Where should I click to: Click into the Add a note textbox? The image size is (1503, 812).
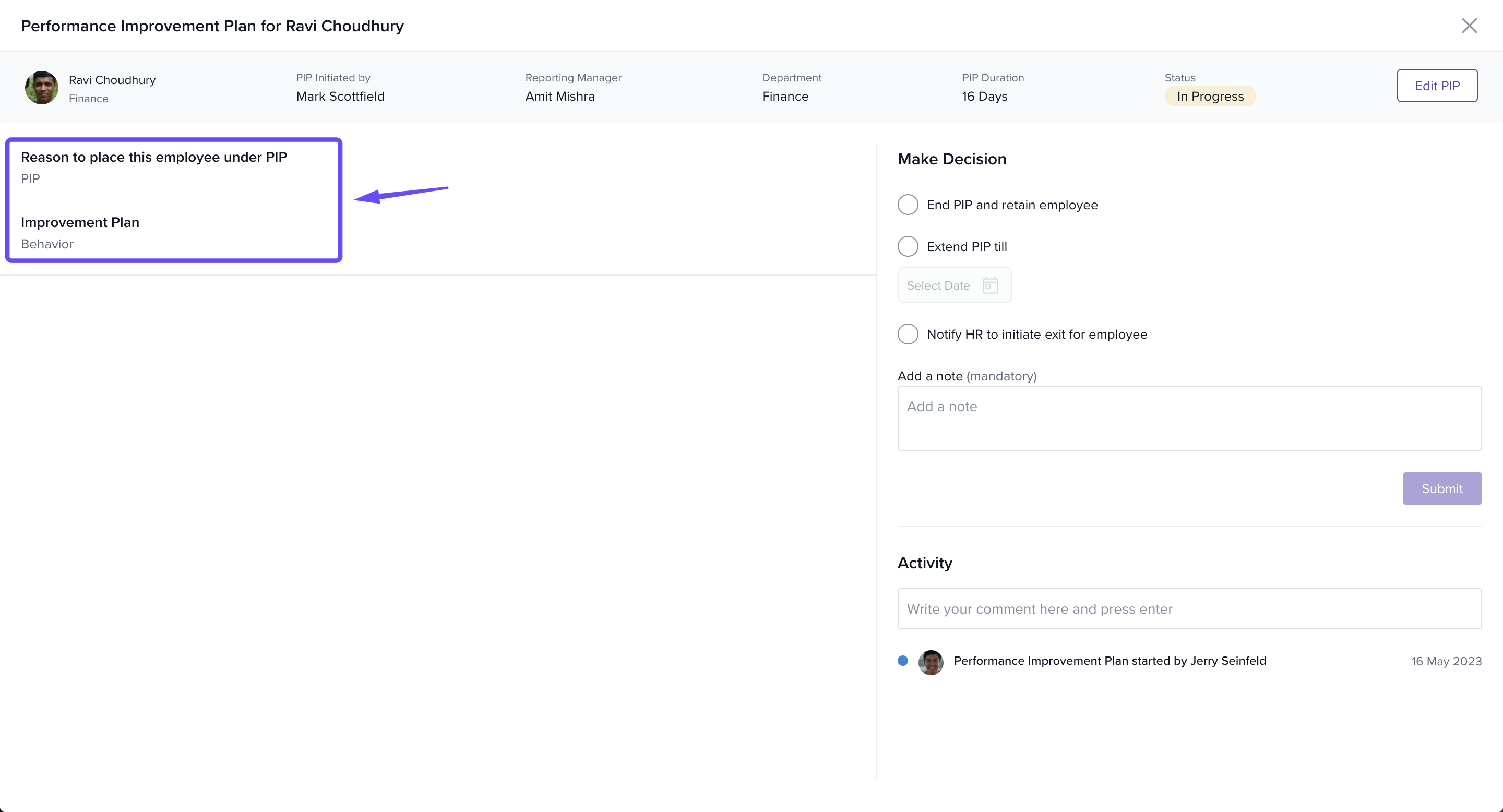pyautogui.click(x=1188, y=418)
